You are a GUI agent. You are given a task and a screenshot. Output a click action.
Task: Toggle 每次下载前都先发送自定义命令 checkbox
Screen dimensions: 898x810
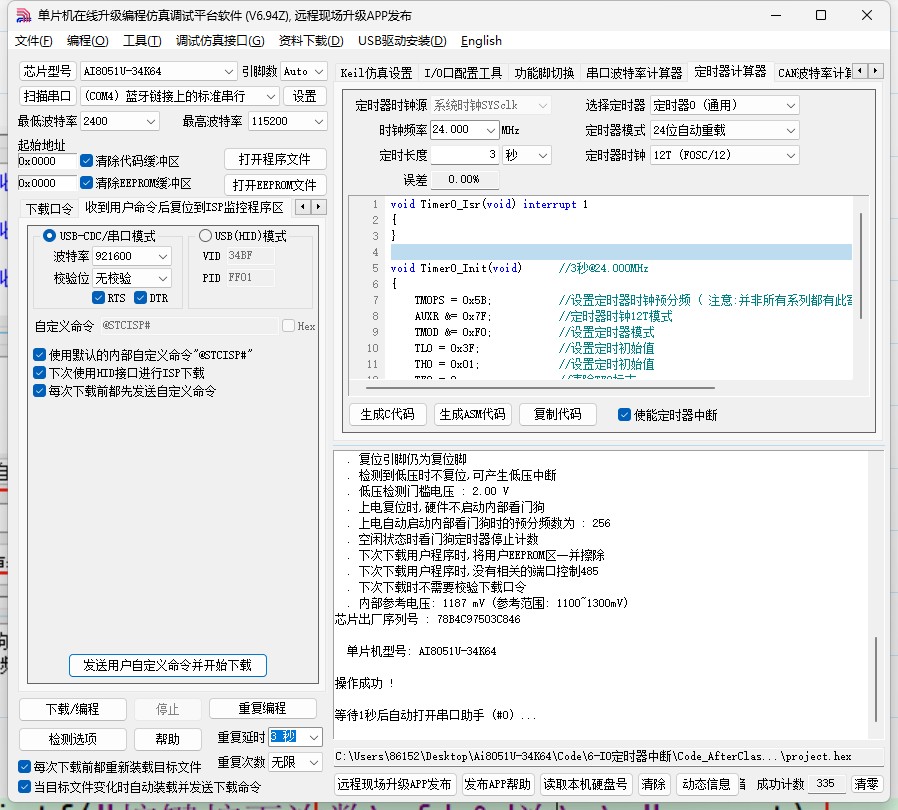click(x=40, y=391)
